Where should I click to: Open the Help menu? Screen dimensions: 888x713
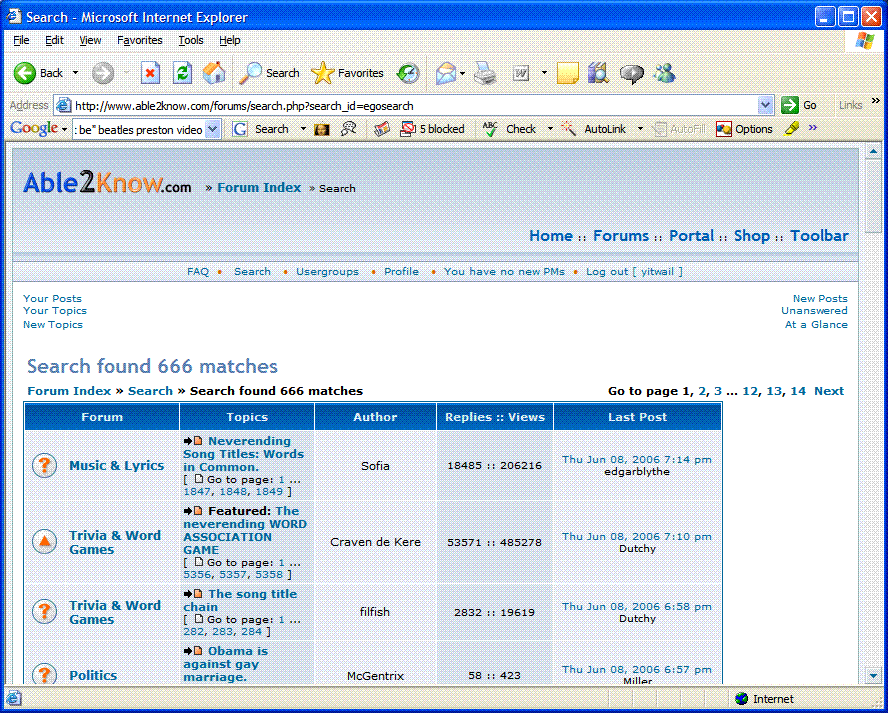pos(230,40)
